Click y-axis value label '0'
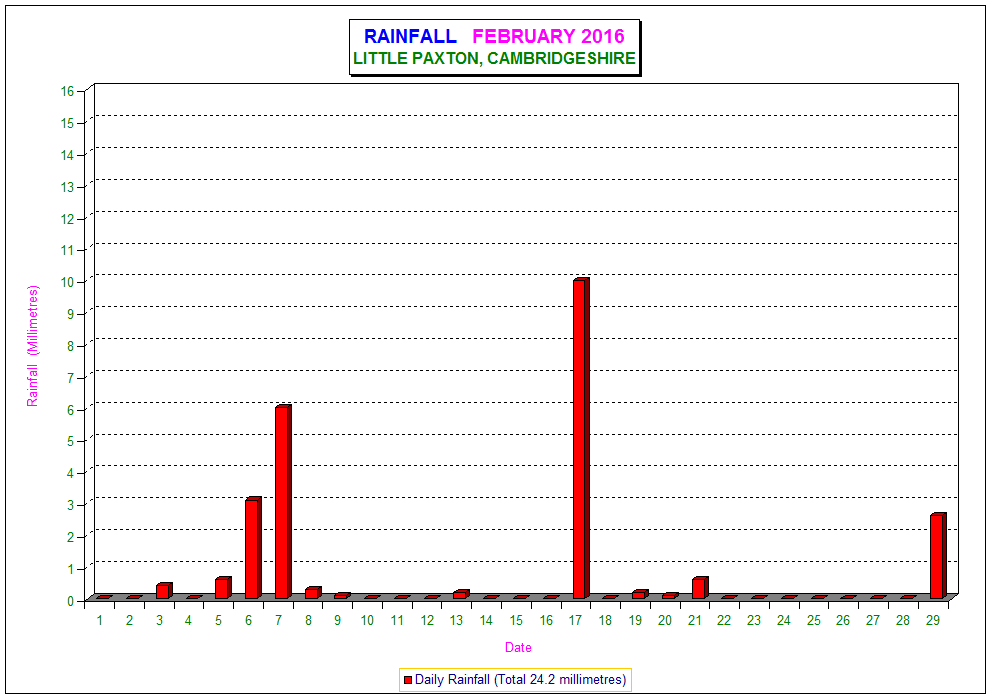 pos(71,601)
